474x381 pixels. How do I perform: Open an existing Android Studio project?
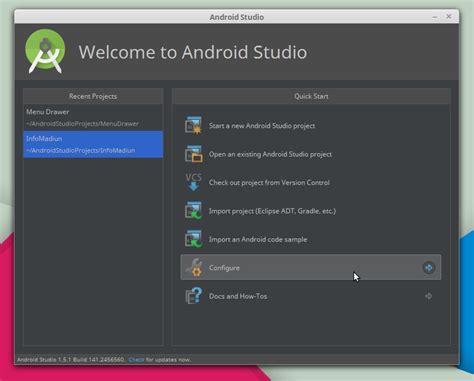pos(311,154)
